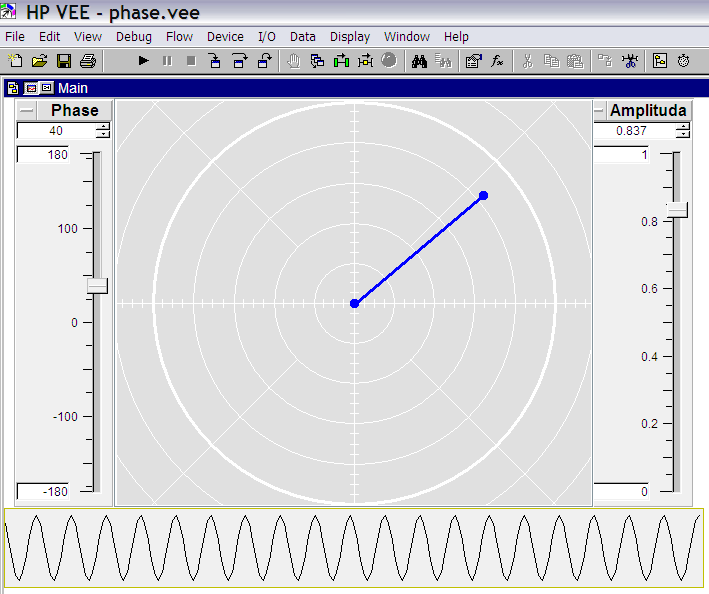The width and height of the screenshot is (709, 594).
Task: Click the Copy toolbar icon
Action: click(551, 61)
